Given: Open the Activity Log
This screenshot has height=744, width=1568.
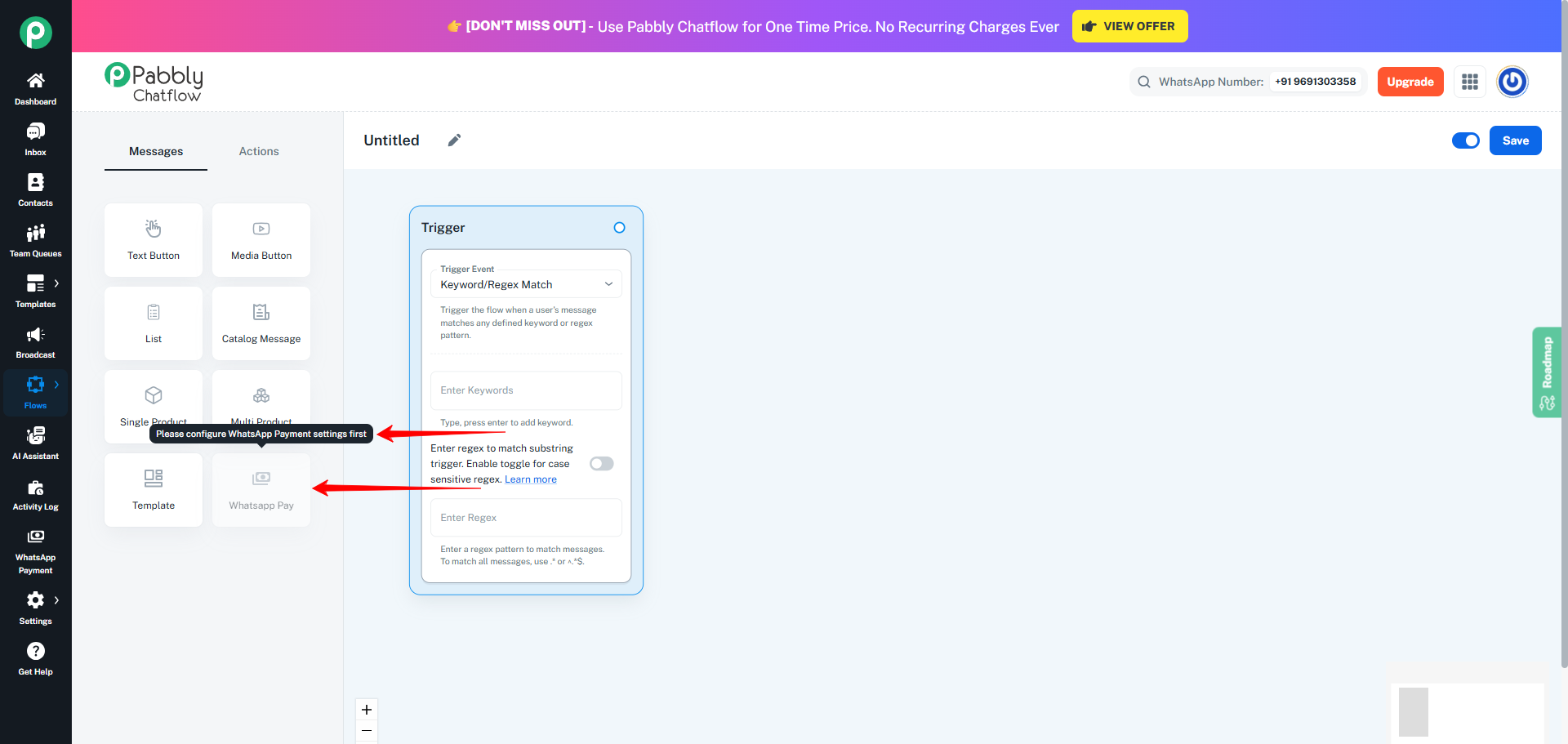Looking at the screenshot, I should click(x=35, y=494).
